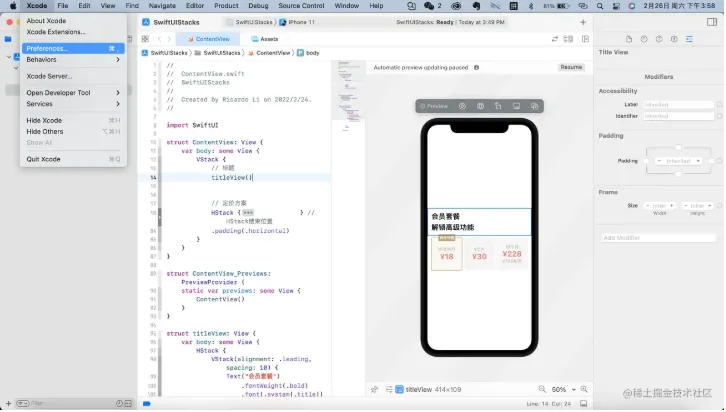
Task: Open the Apple menu
Action: click(13, 6)
